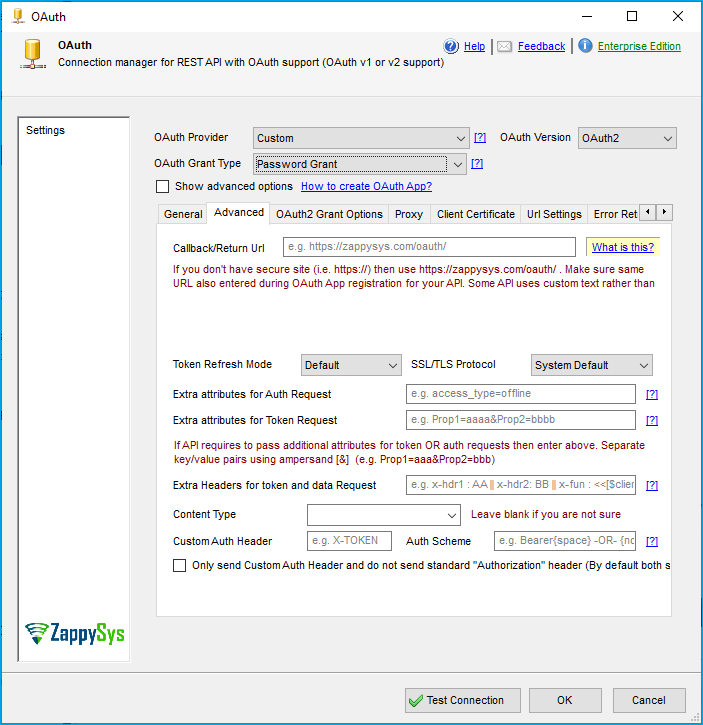The width and height of the screenshot is (703, 725).
Task: Open the Error Ret tab
Action: 614,214
